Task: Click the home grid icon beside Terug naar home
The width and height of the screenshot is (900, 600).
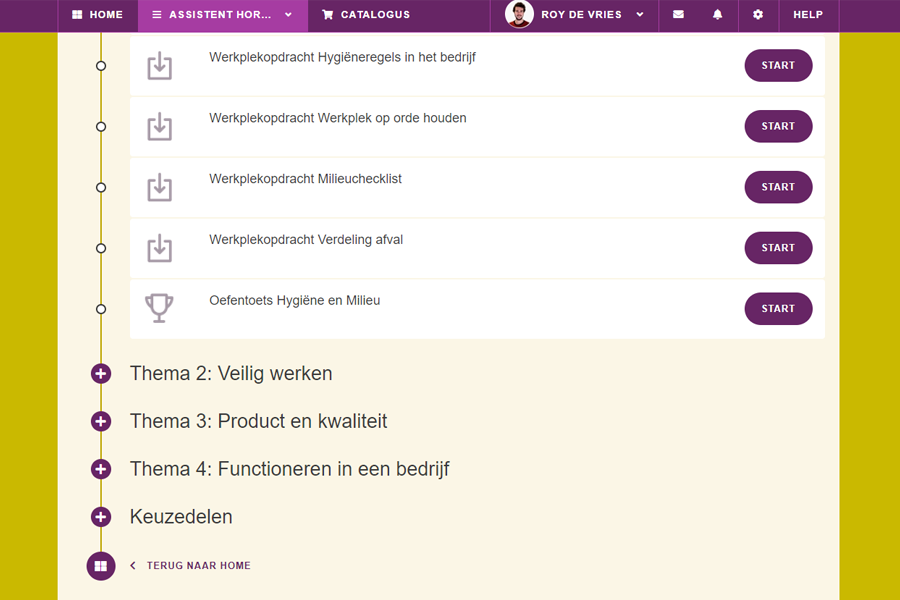Action: [x=101, y=566]
